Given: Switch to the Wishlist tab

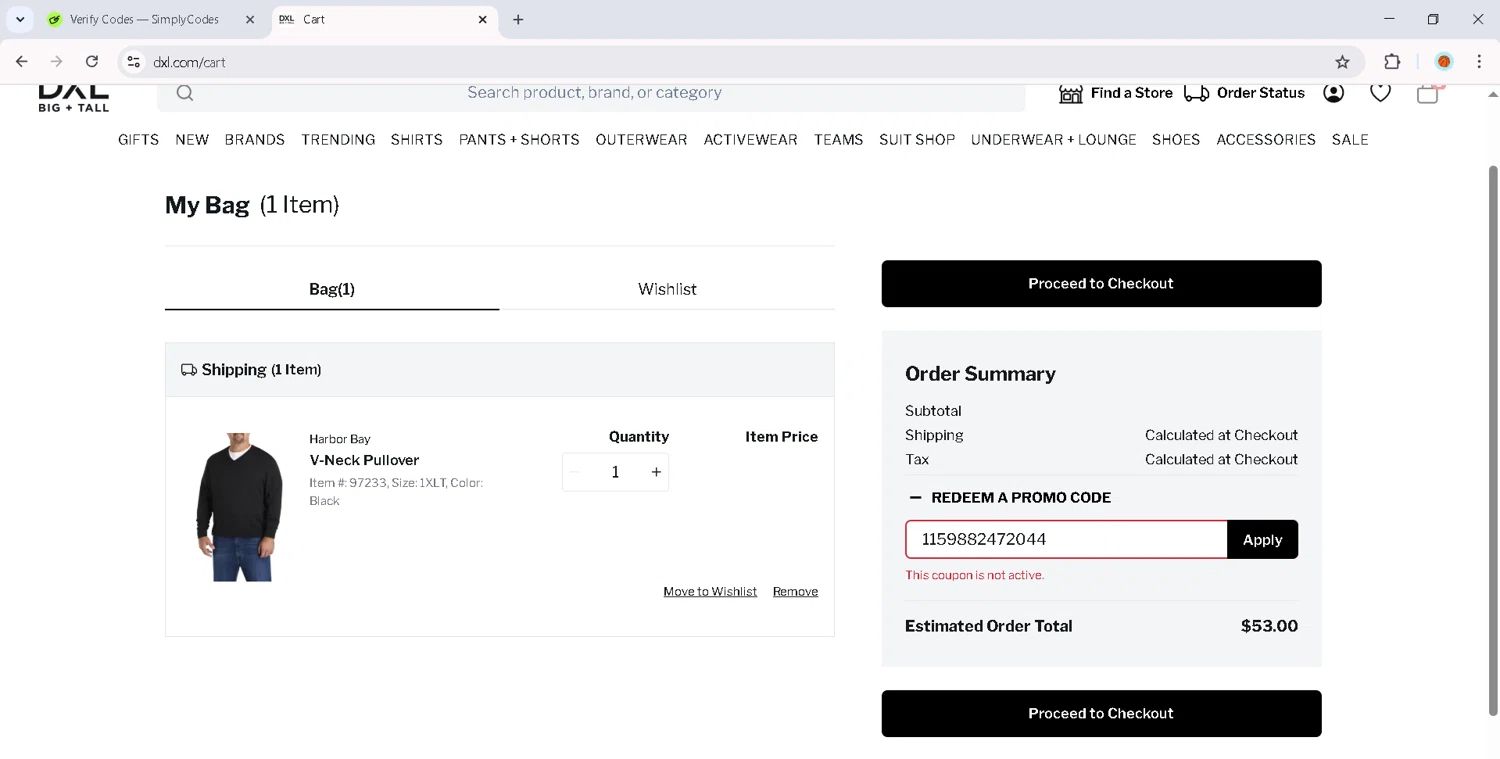Looking at the screenshot, I should coord(667,289).
